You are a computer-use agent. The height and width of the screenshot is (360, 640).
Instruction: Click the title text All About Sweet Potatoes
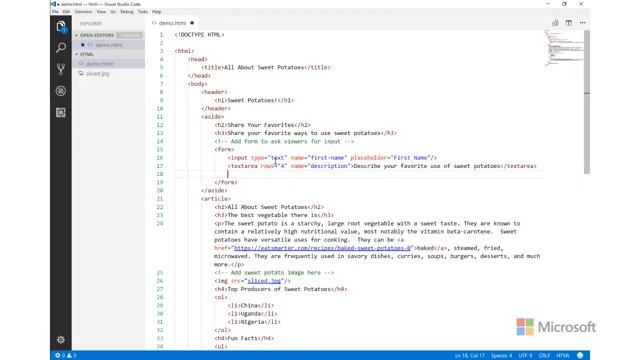click(264, 67)
